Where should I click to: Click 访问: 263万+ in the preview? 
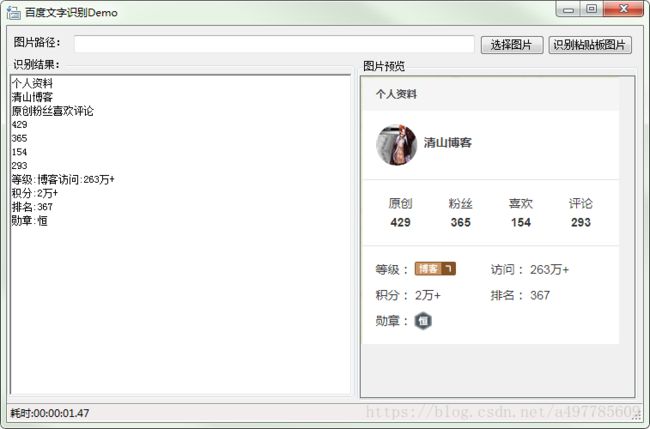tap(530, 269)
